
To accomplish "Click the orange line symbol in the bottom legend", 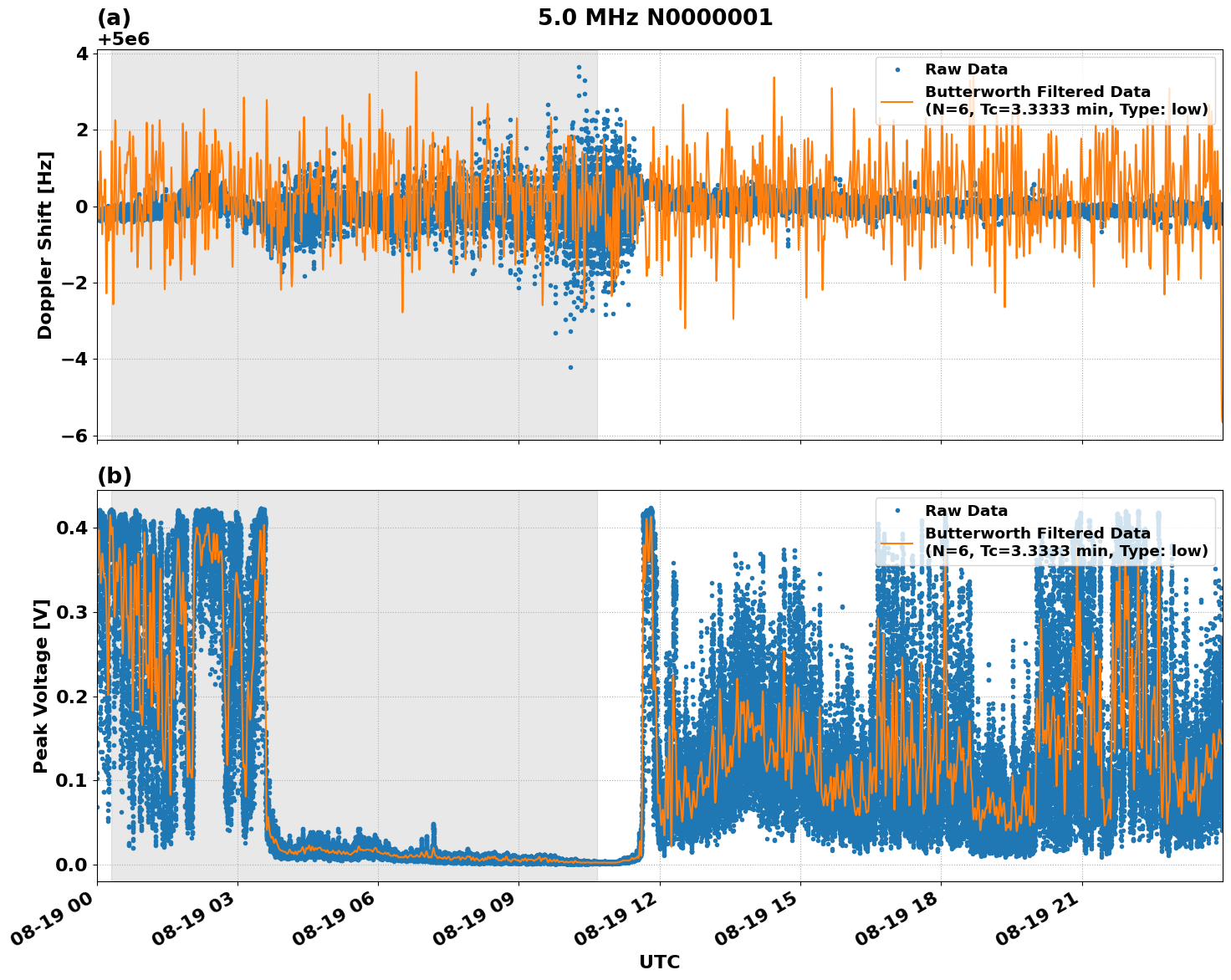I will pos(899,543).
